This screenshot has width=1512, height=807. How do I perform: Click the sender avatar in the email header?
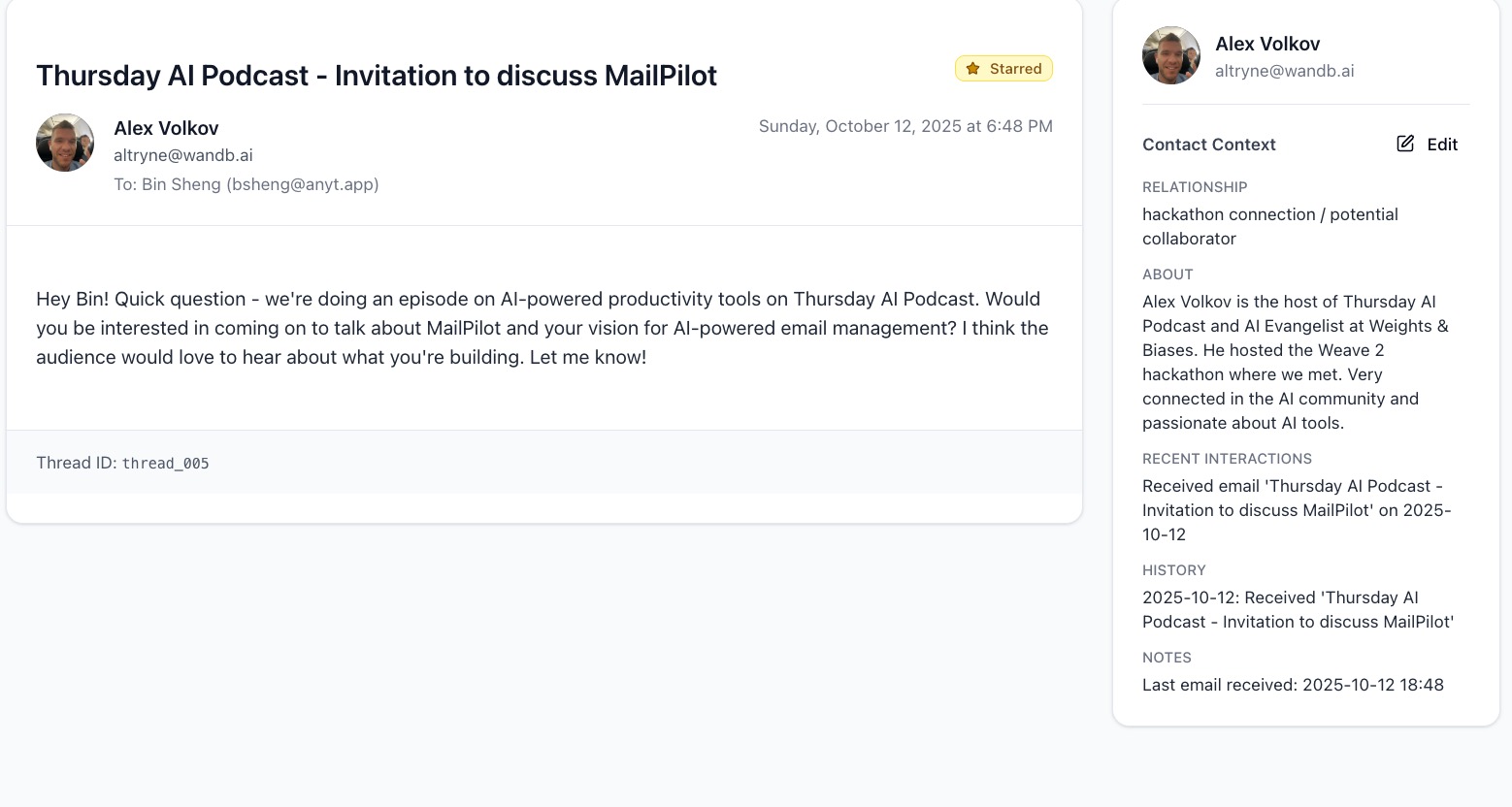(65, 143)
